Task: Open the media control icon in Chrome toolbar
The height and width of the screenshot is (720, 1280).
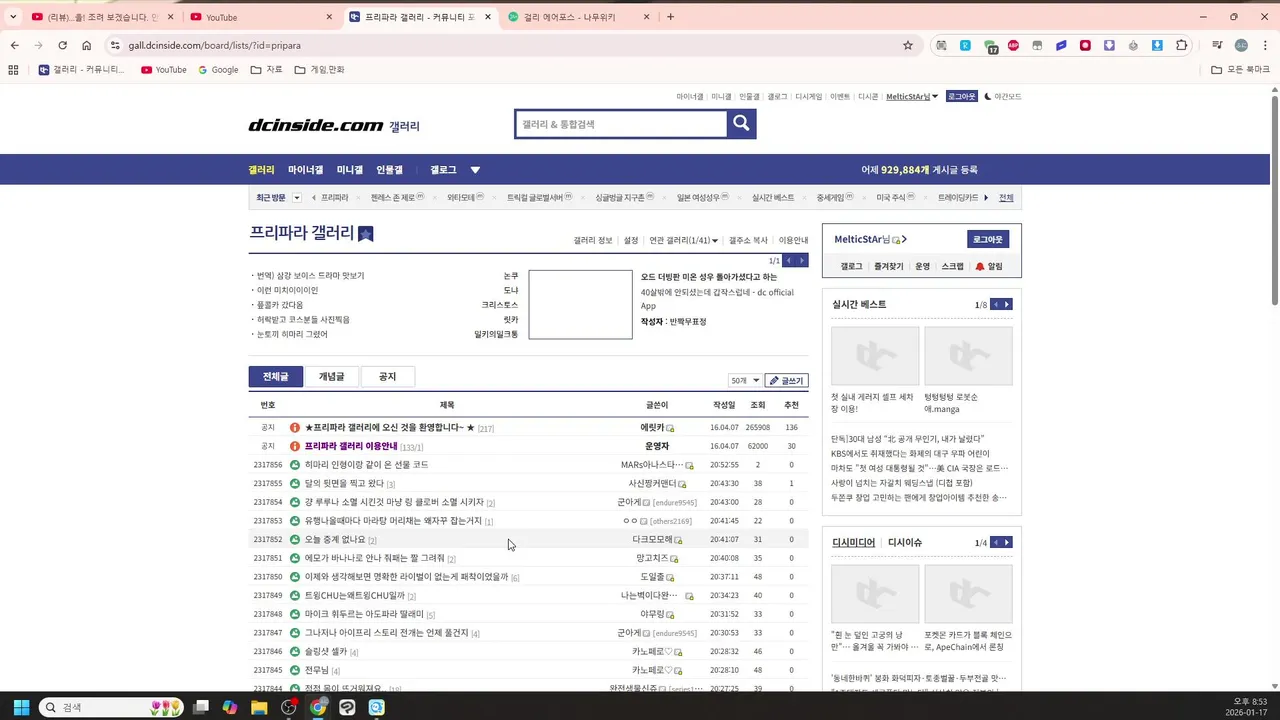Action: point(1217,45)
